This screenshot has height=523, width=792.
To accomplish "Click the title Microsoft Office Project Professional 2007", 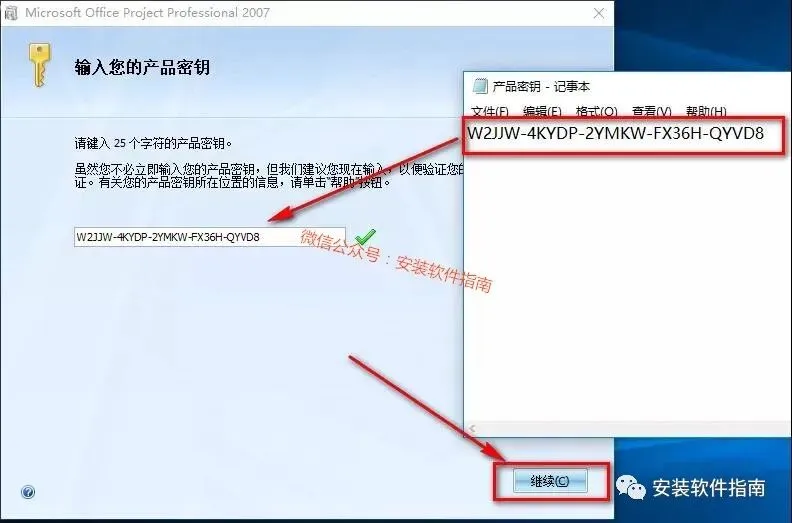I will click(x=147, y=13).
